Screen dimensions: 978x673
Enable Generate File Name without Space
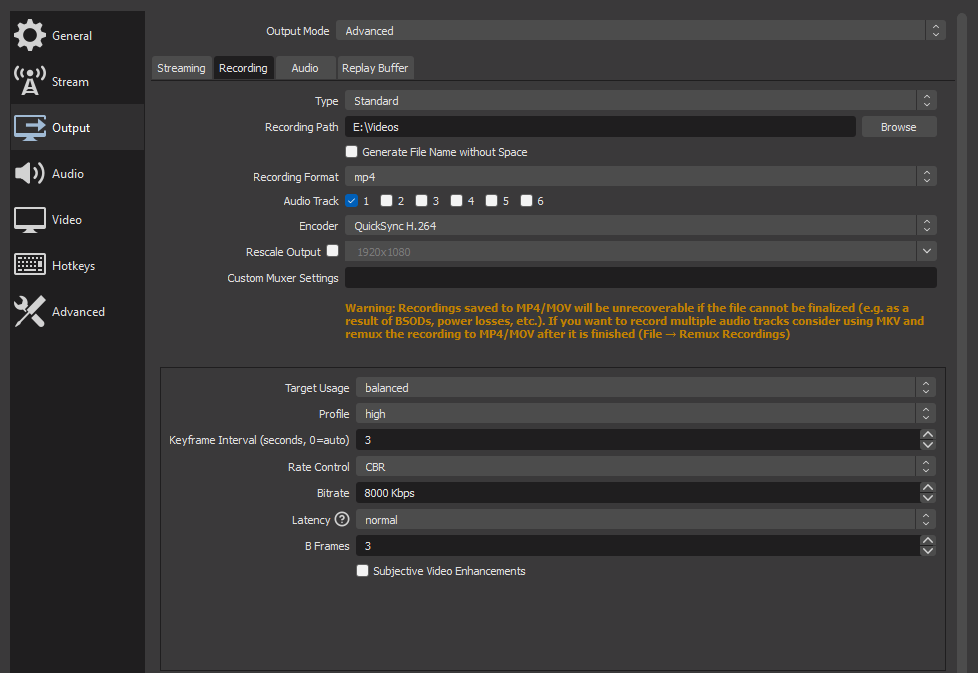click(x=351, y=152)
